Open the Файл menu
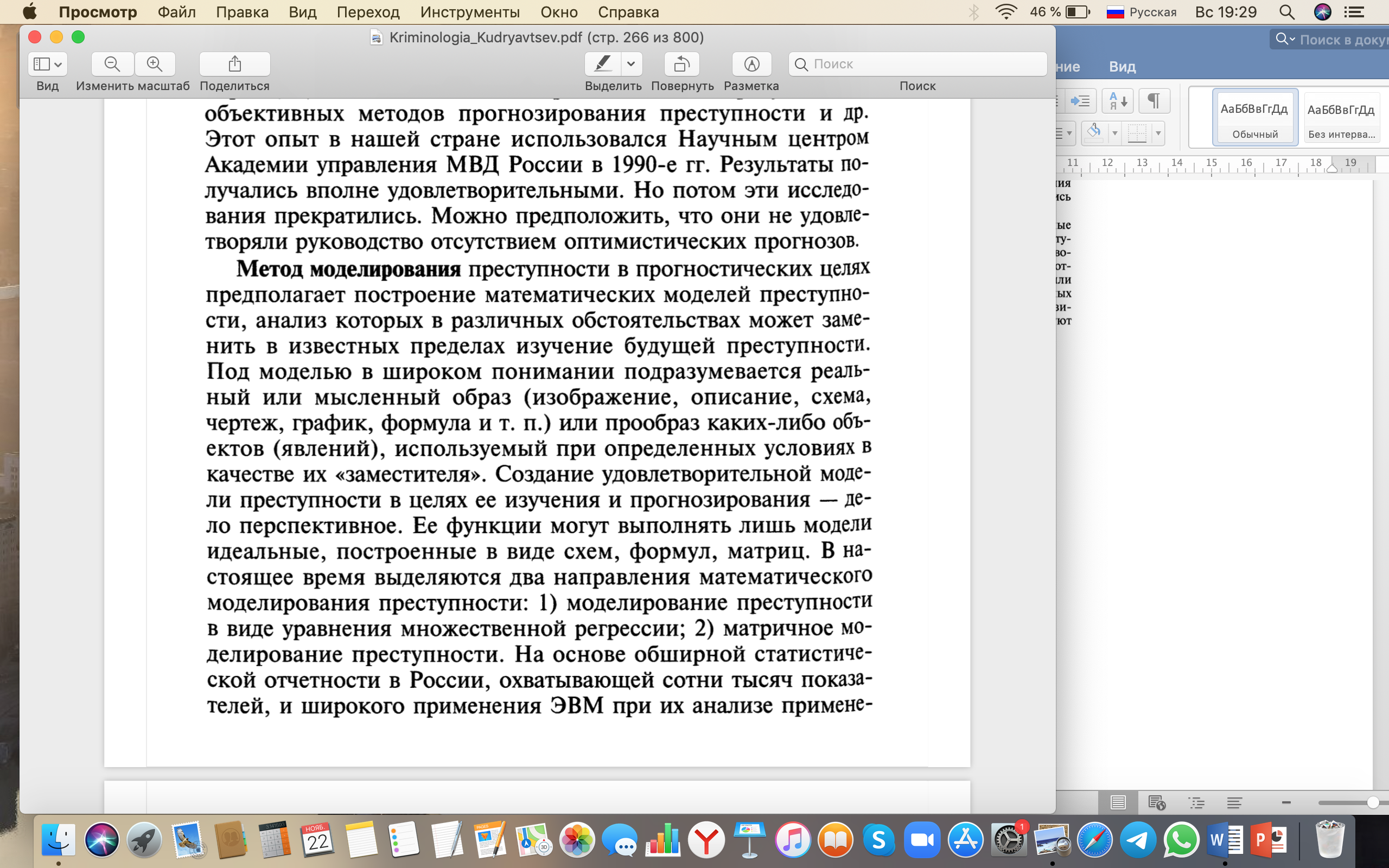The height and width of the screenshot is (868, 1389). coord(177,12)
